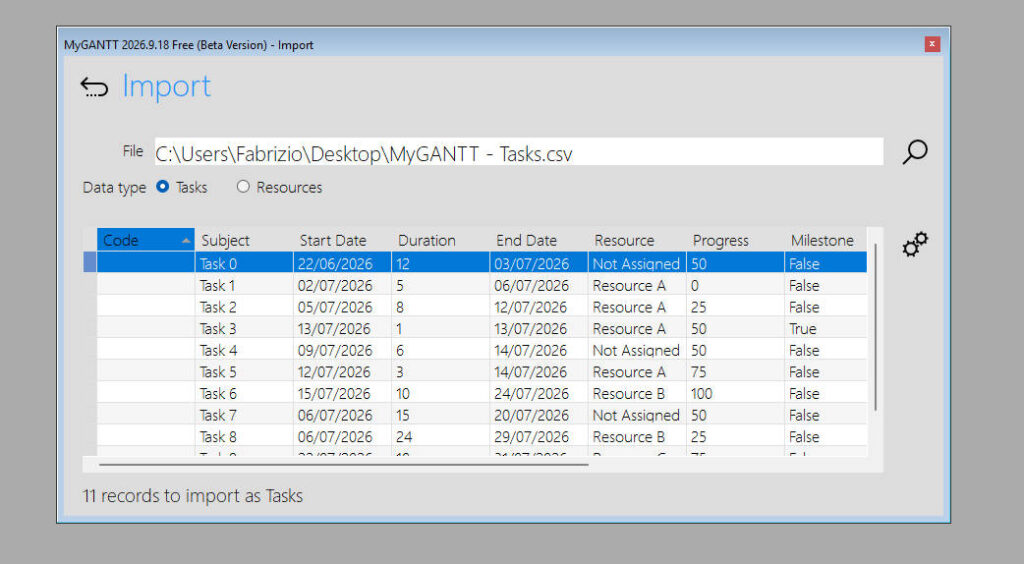Viewport: 1024px width, 564px height.
Task: Click the horizontal scrollbar under the table
Action: tap(344, 465)
